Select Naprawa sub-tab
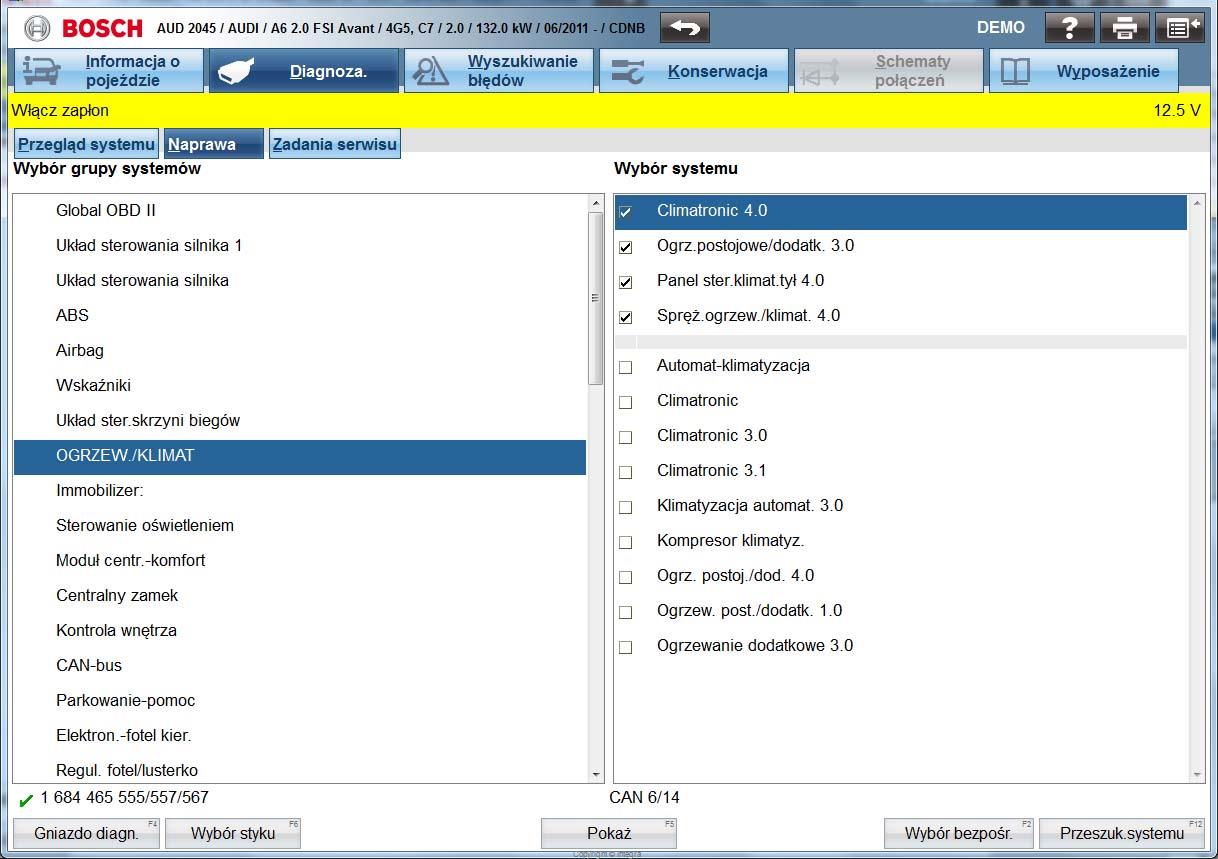Screen dimensions: 1218x859 [214, 144]
